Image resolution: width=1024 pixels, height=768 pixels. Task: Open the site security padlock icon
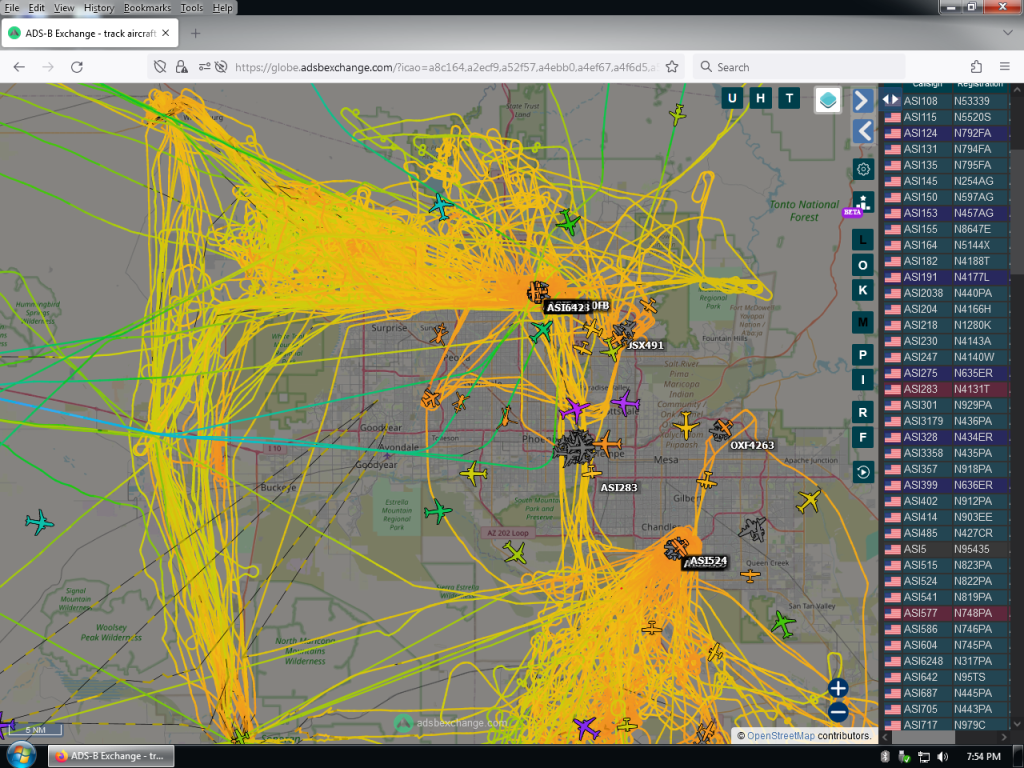coord(182,67)
